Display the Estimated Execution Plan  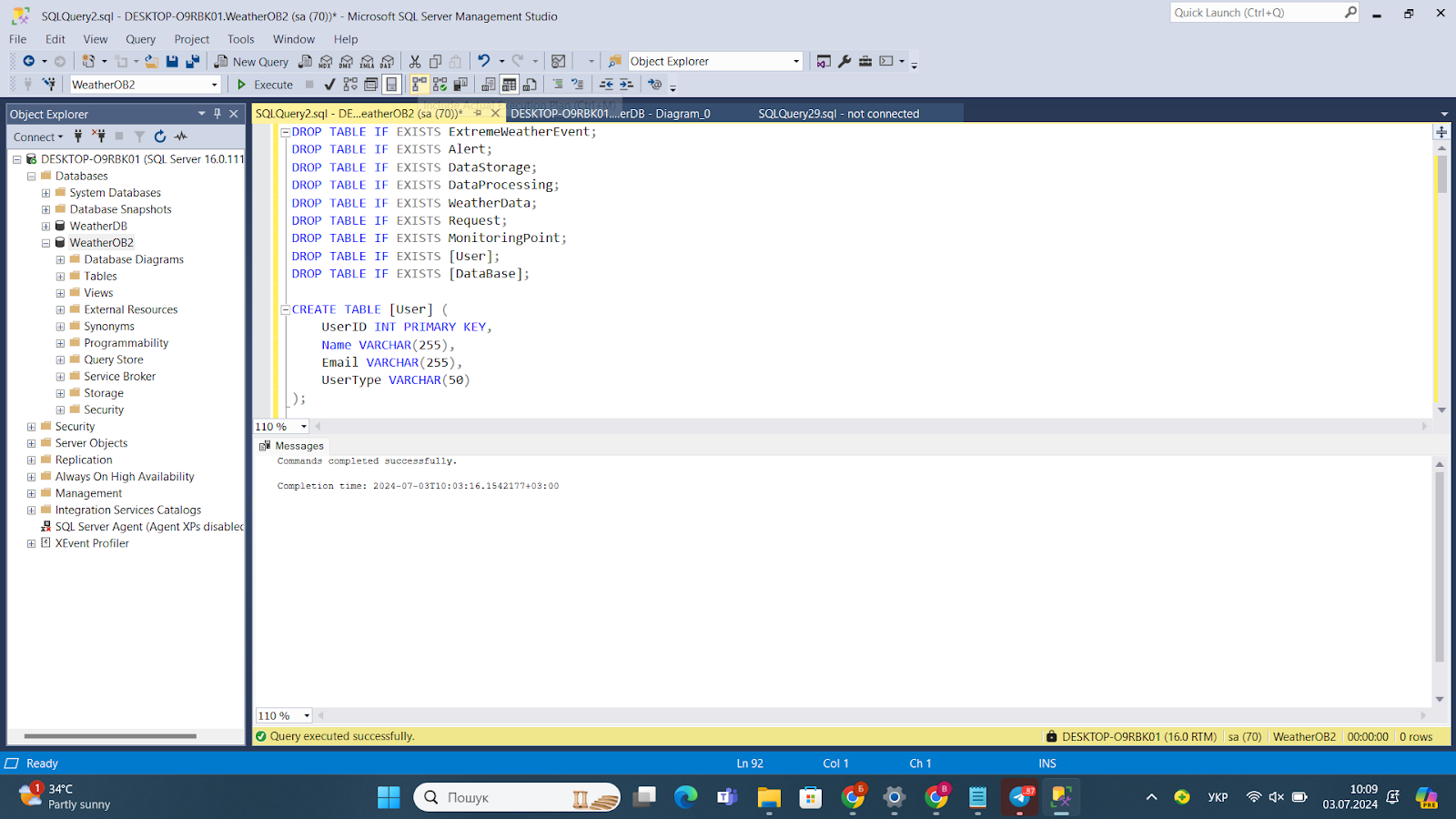pyautogui.click(x=350, y=85)
